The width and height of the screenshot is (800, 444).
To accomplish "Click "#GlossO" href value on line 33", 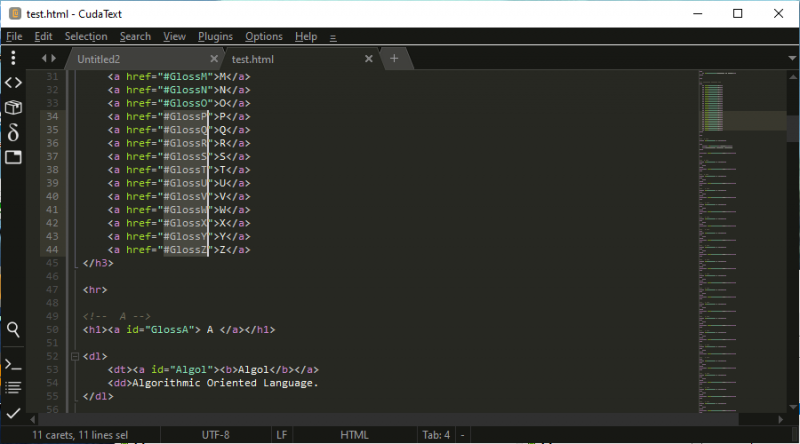I will [185, 103].
